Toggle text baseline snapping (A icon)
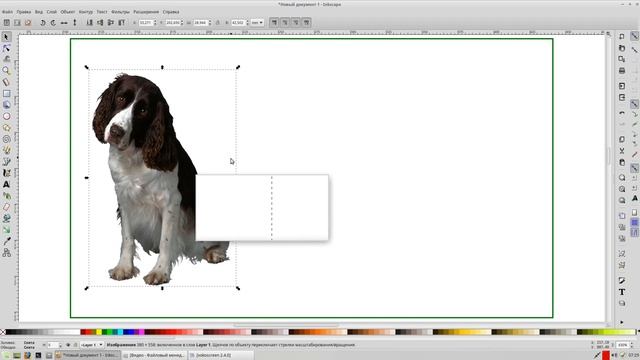 coord(634,198)
